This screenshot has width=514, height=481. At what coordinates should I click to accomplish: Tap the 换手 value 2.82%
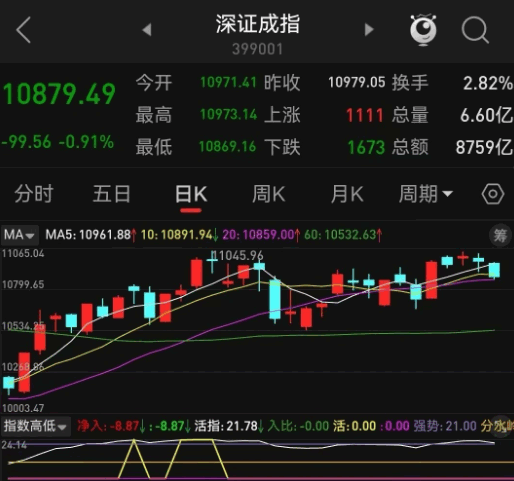pos(488,83)
